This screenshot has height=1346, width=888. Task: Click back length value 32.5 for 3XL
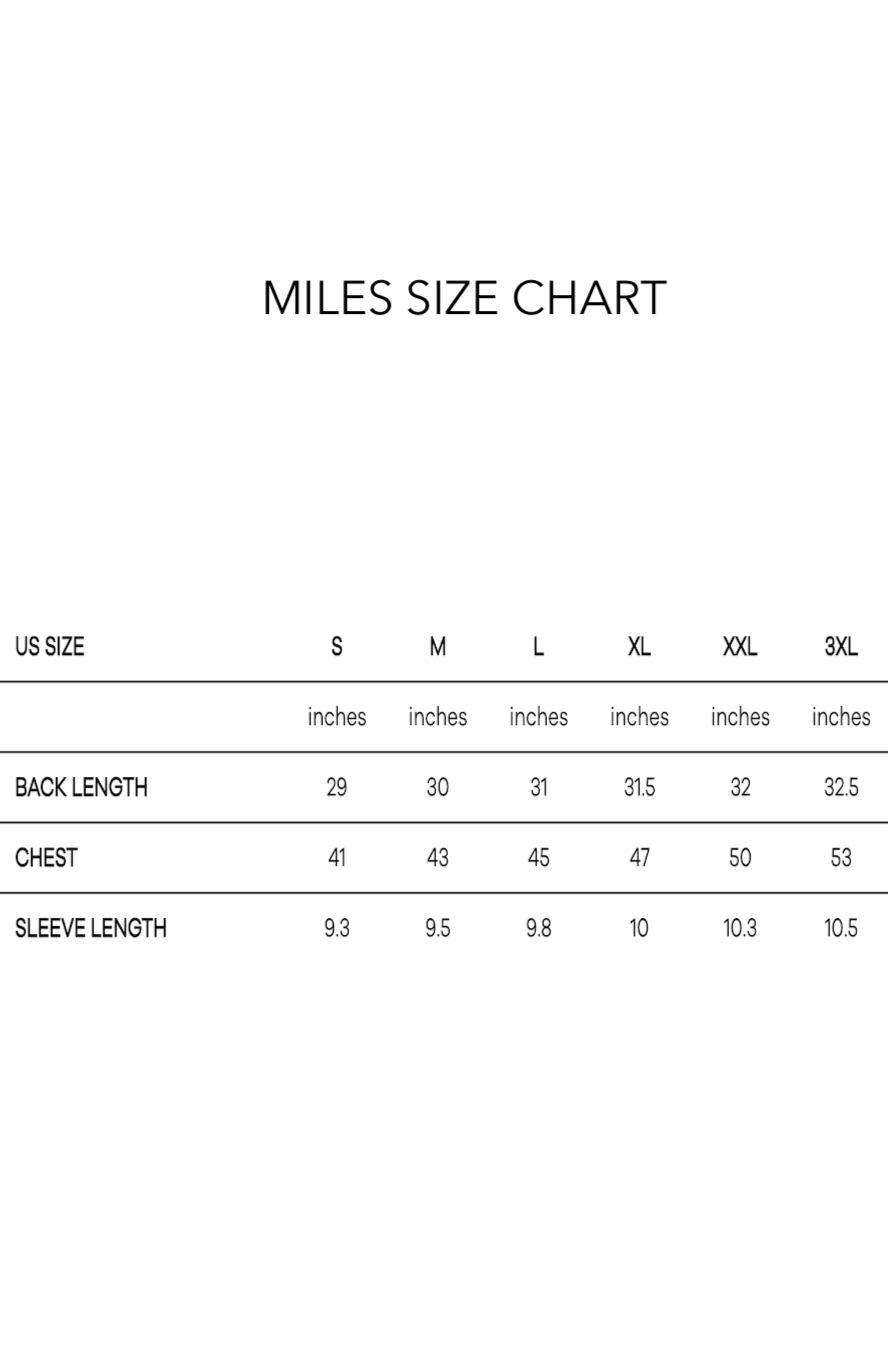[x=841, y=787]
